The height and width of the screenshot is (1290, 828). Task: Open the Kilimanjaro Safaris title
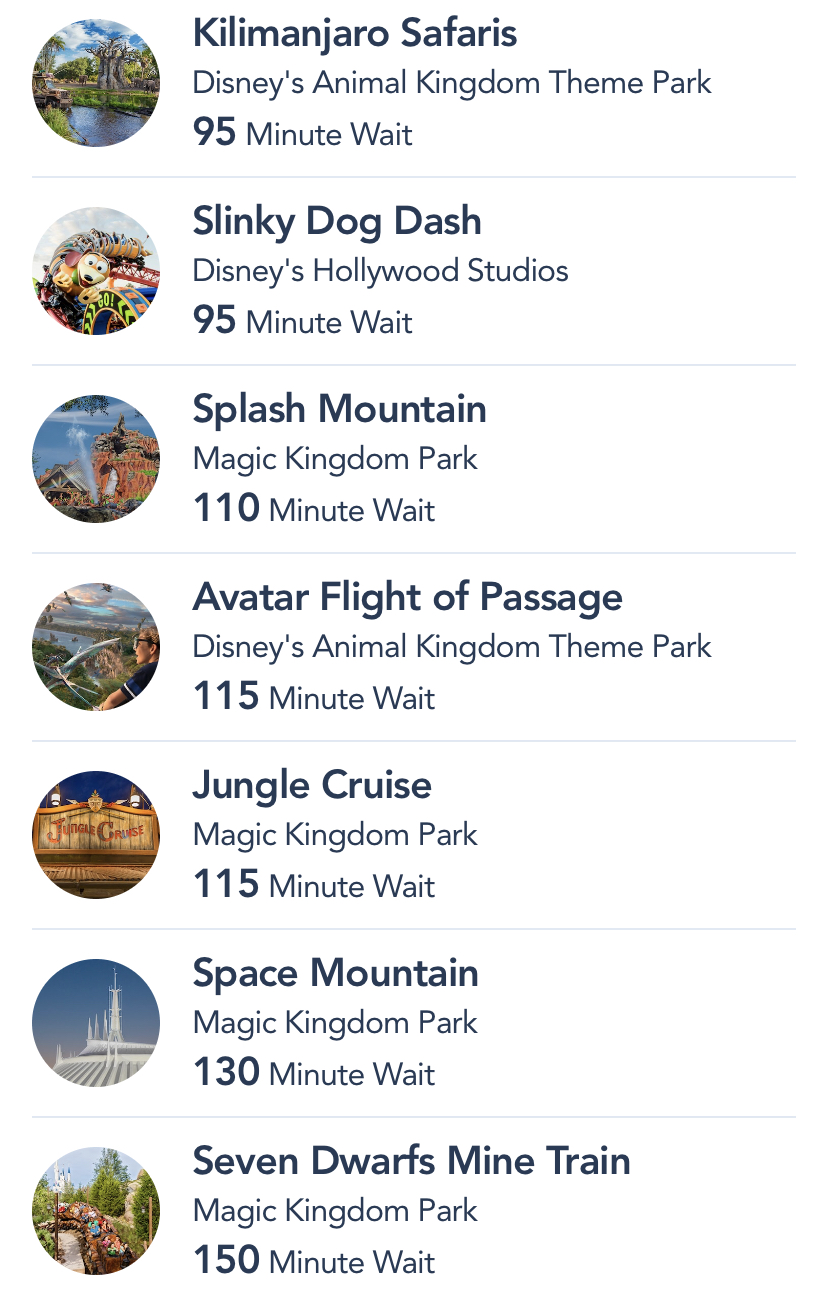355,34
